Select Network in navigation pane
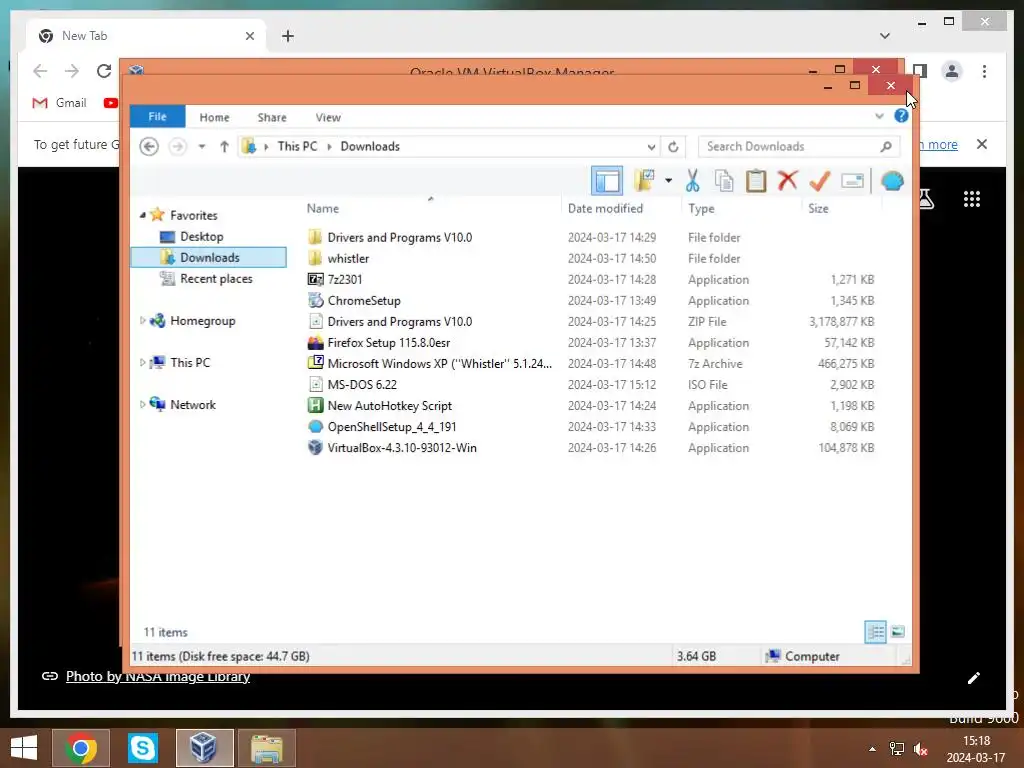The height and width of the screenshot is (768, 1024). [193, 404]
